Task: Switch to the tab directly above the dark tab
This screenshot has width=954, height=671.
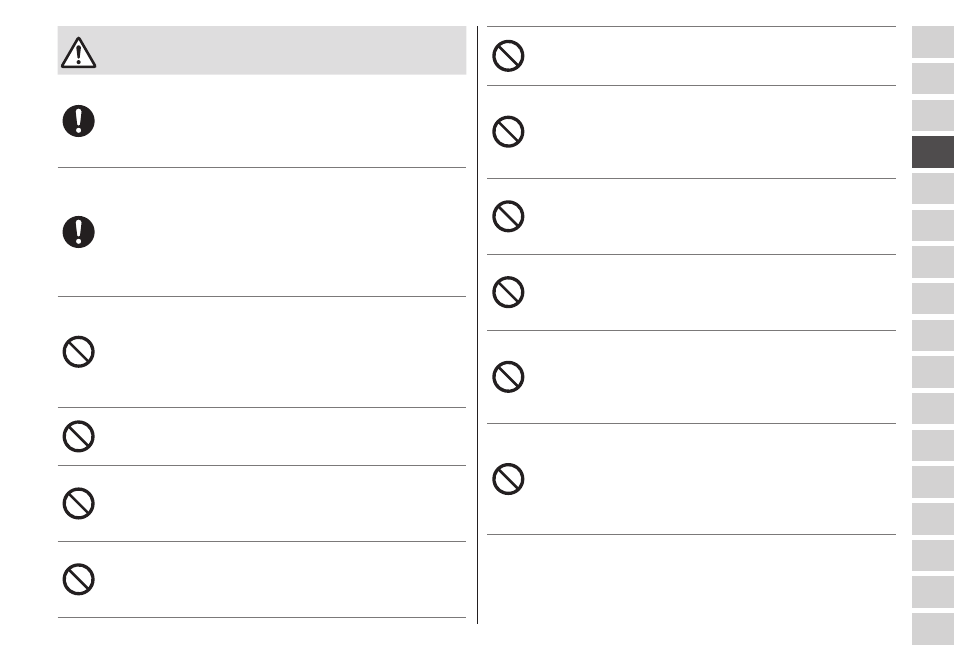Action: click(933, 116)
